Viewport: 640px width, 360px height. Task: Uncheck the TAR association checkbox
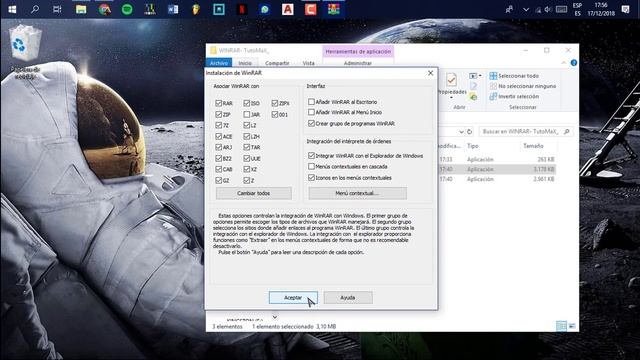(x=247, y=147)
